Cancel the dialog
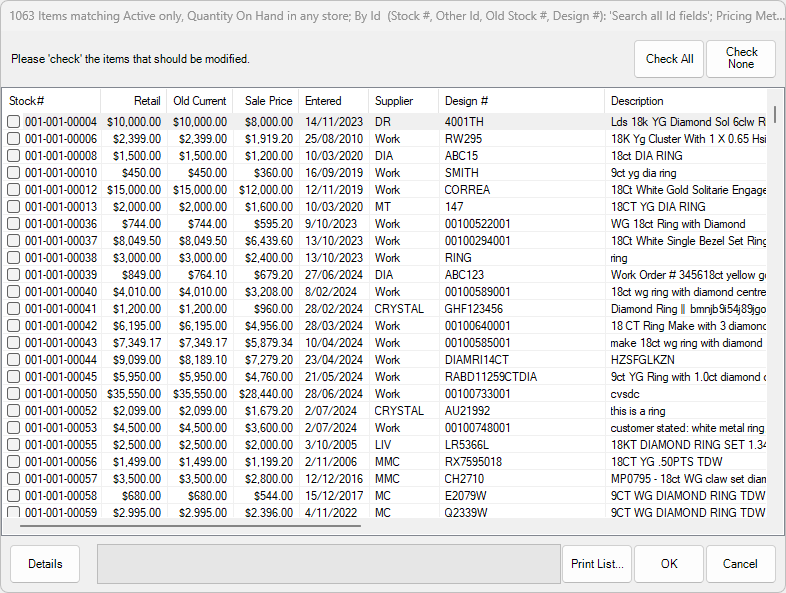This screenshot has height=593, width=786. (740, 564)
